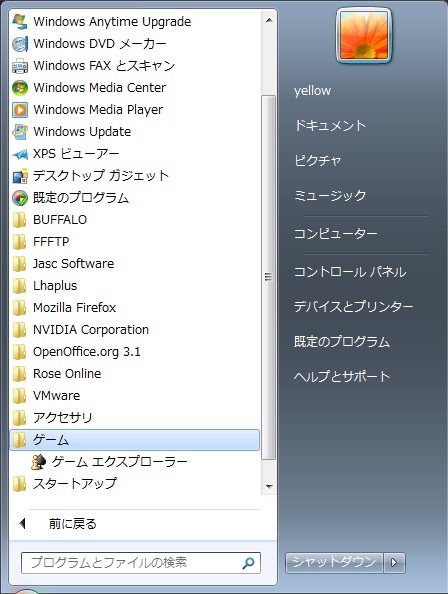Click the FFFTP folder icon
Screen dimensions: 448x594
tap(19, 242)
